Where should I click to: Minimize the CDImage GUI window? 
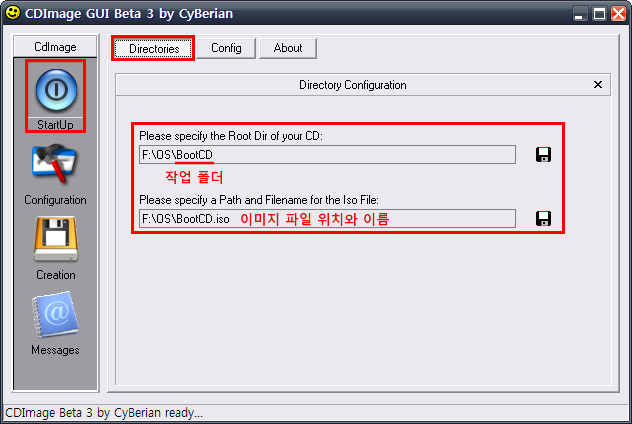pyautogui.click(x=580, y=14)
